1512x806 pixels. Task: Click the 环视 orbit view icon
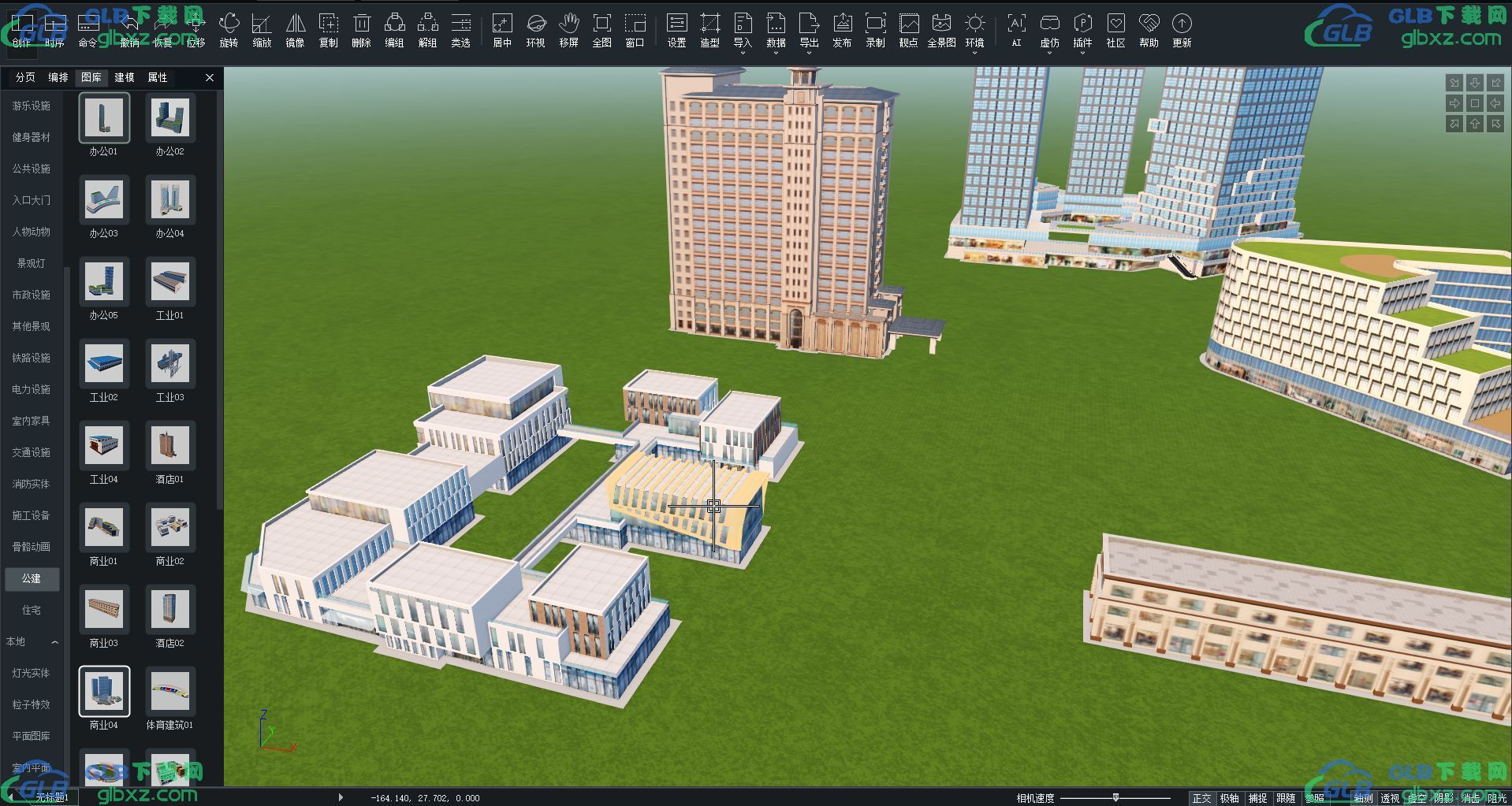(535, 31)
